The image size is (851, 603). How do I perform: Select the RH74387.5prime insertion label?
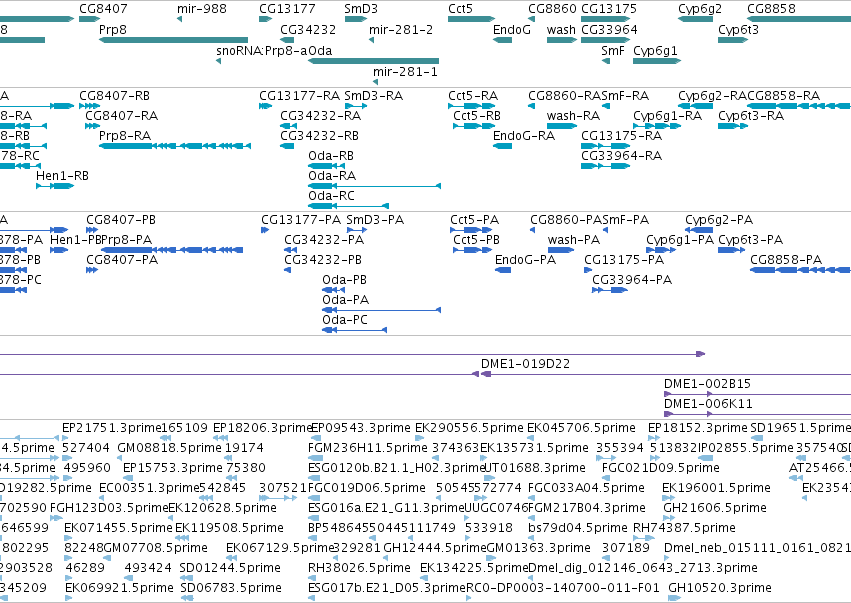684,528
